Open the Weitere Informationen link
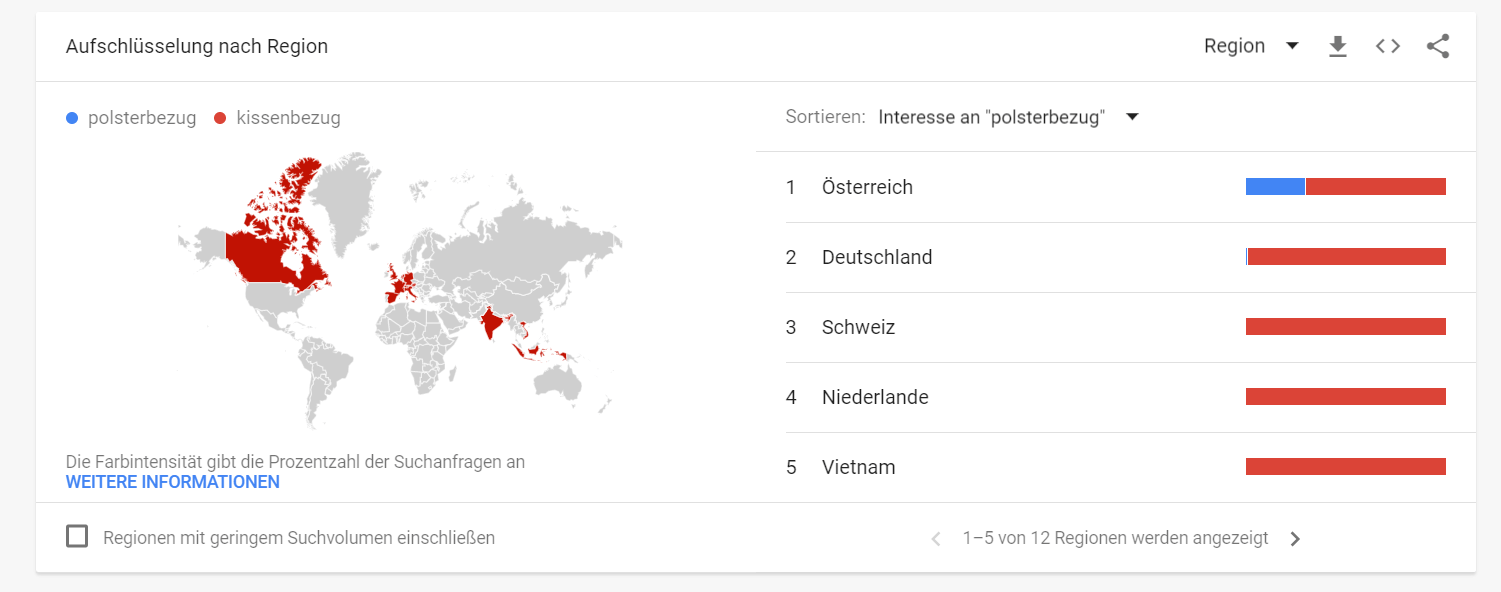Screen dimensions: 1501x592 (173, 482)
